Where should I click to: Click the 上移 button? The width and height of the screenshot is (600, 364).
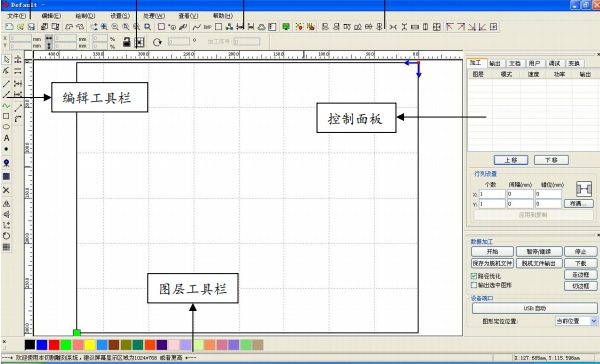[x=511, y=160]
